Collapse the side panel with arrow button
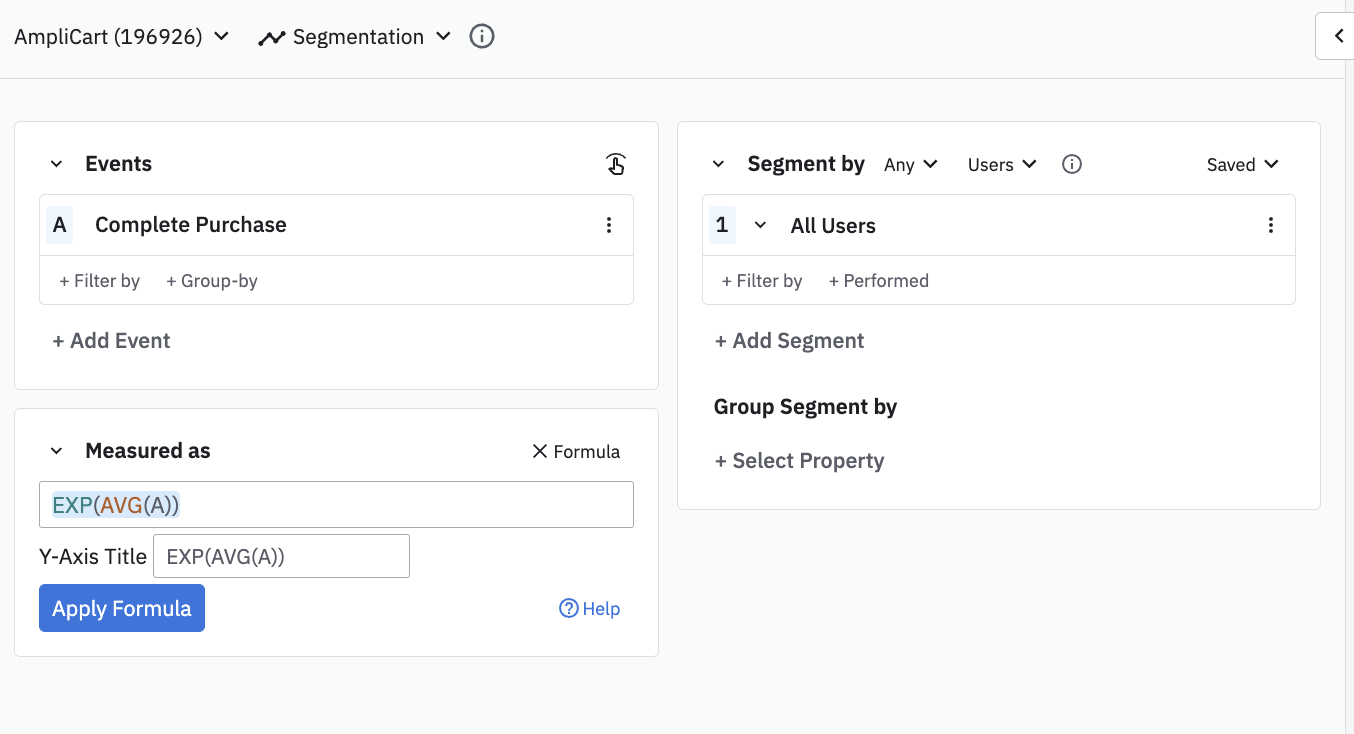 click(x=1338, y=37)
